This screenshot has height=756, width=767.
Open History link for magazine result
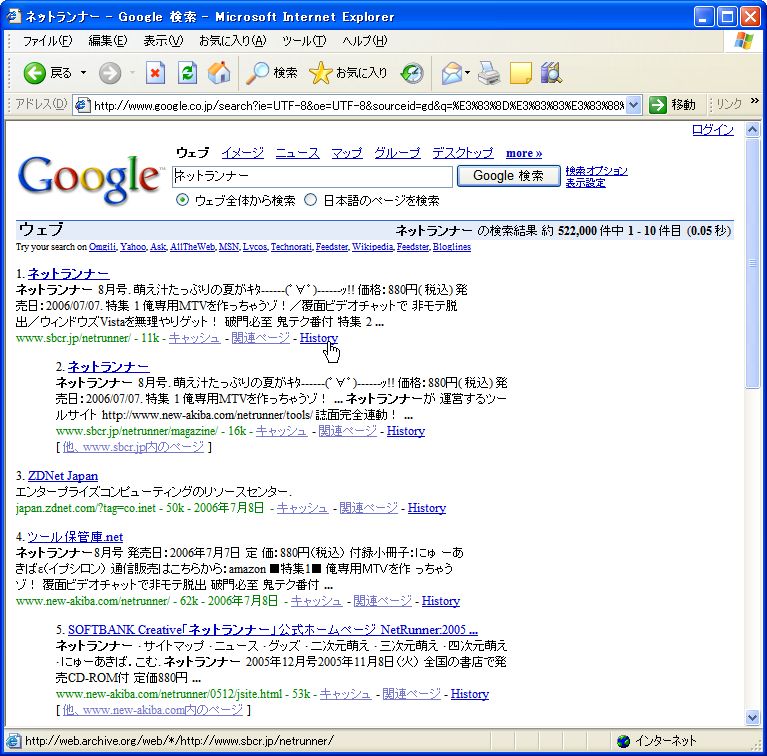click(x=406, y=431)
